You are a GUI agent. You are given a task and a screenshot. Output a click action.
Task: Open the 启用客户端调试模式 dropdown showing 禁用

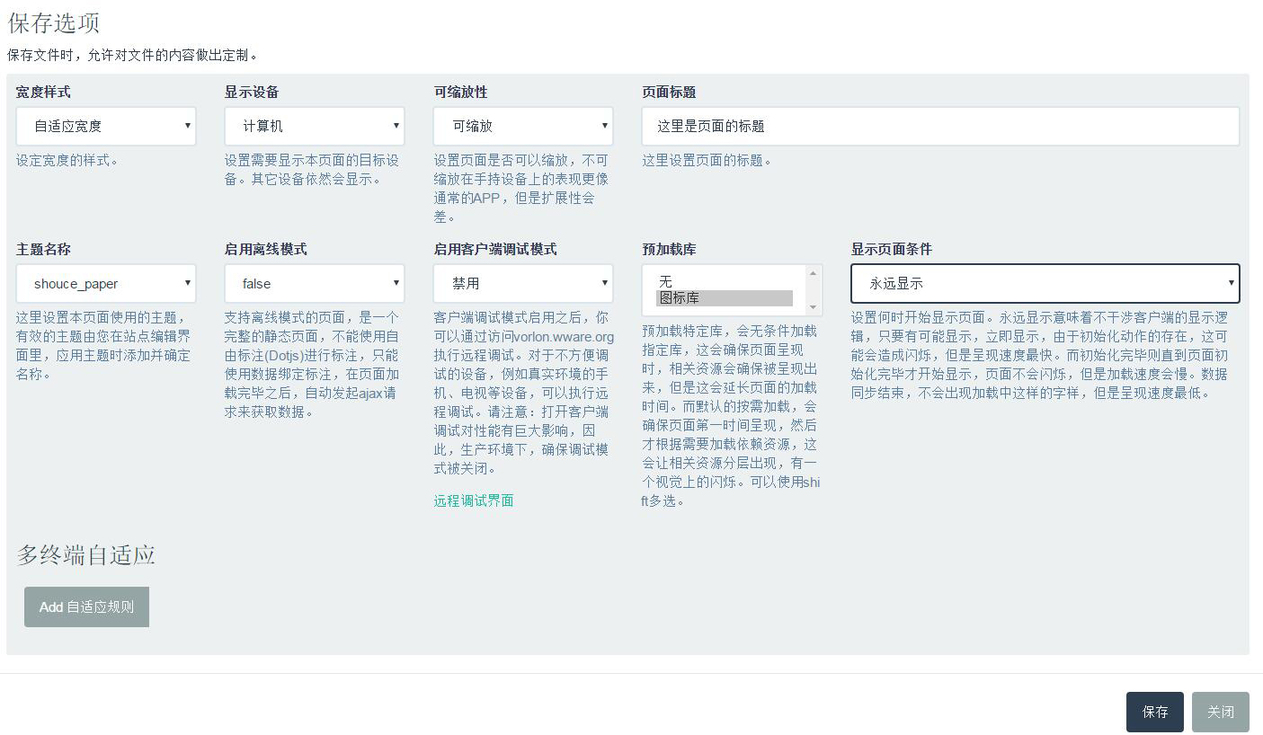(x=523, y=283)
